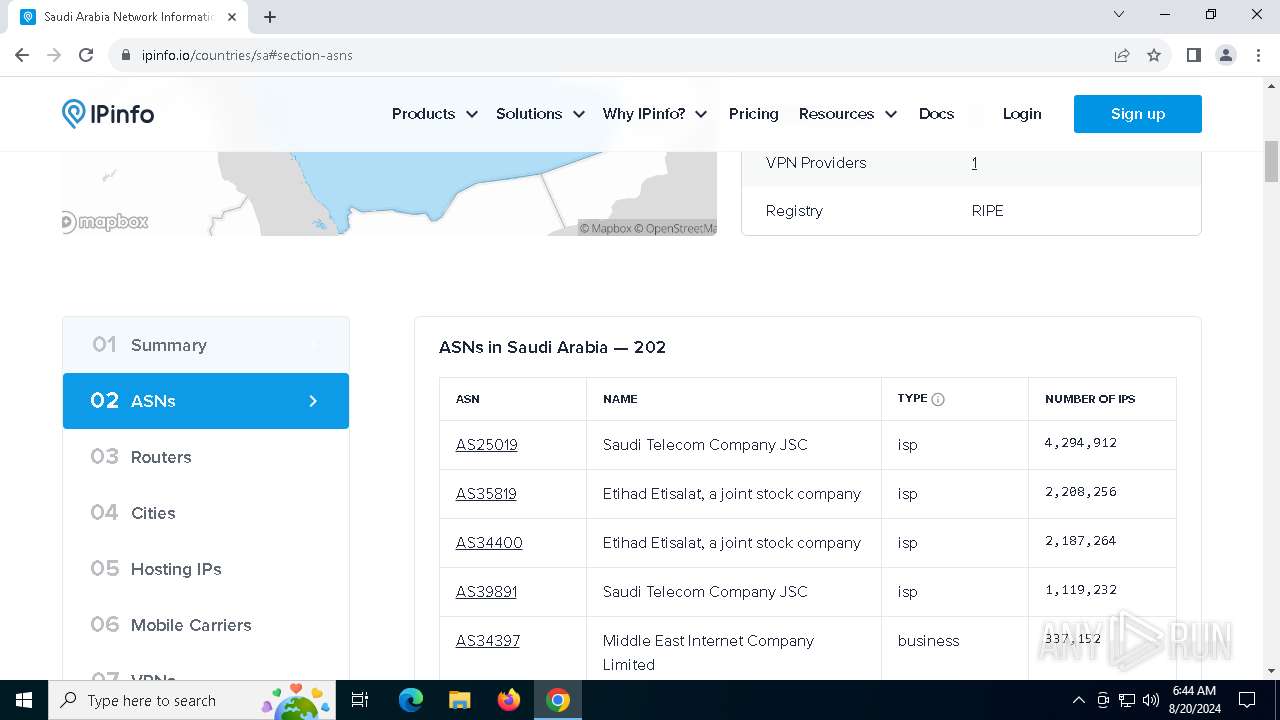This screenshot has width=1280, height=720.
Task: Click Middle East Internet Company Limited name
Action: tap(708, 653)
